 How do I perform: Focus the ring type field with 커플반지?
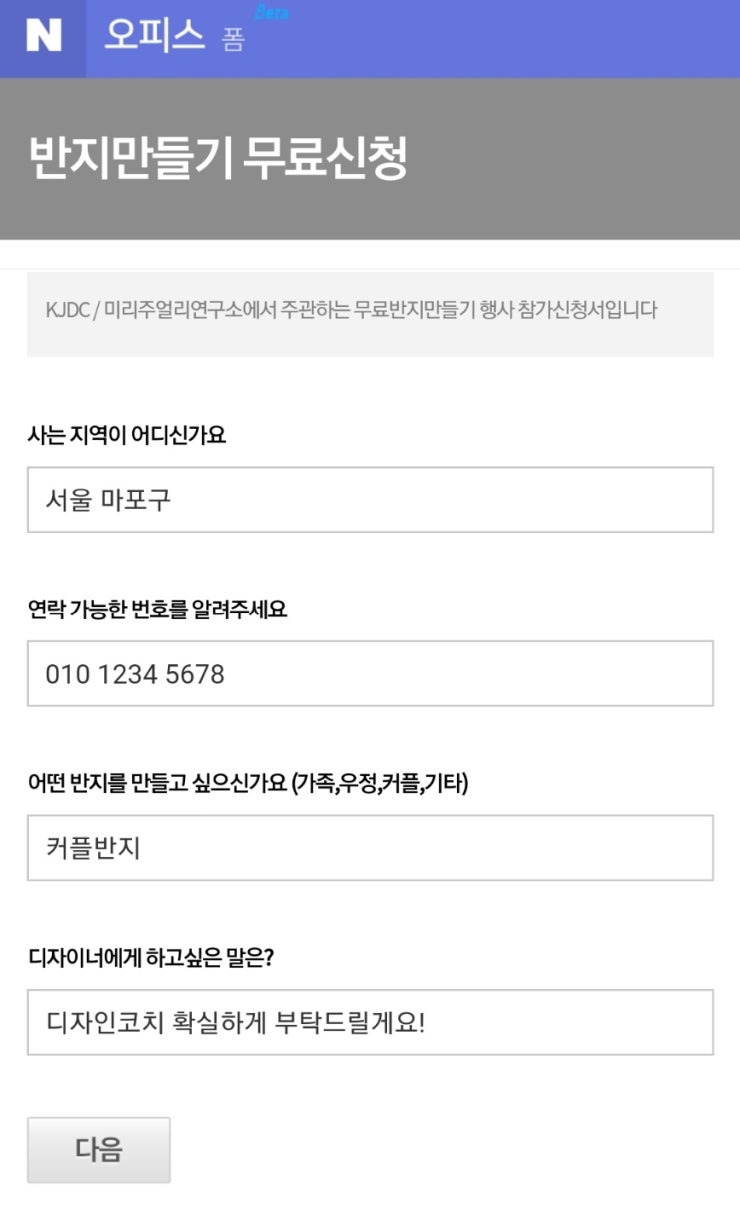tap(370, 848)
